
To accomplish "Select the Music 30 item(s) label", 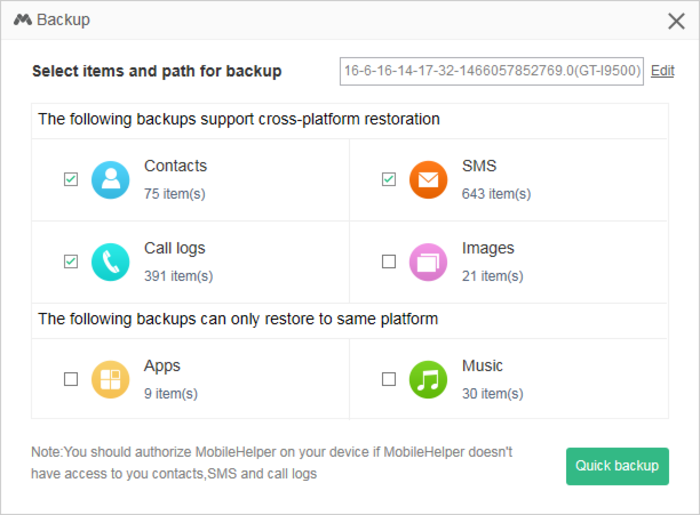I will 492,394.
